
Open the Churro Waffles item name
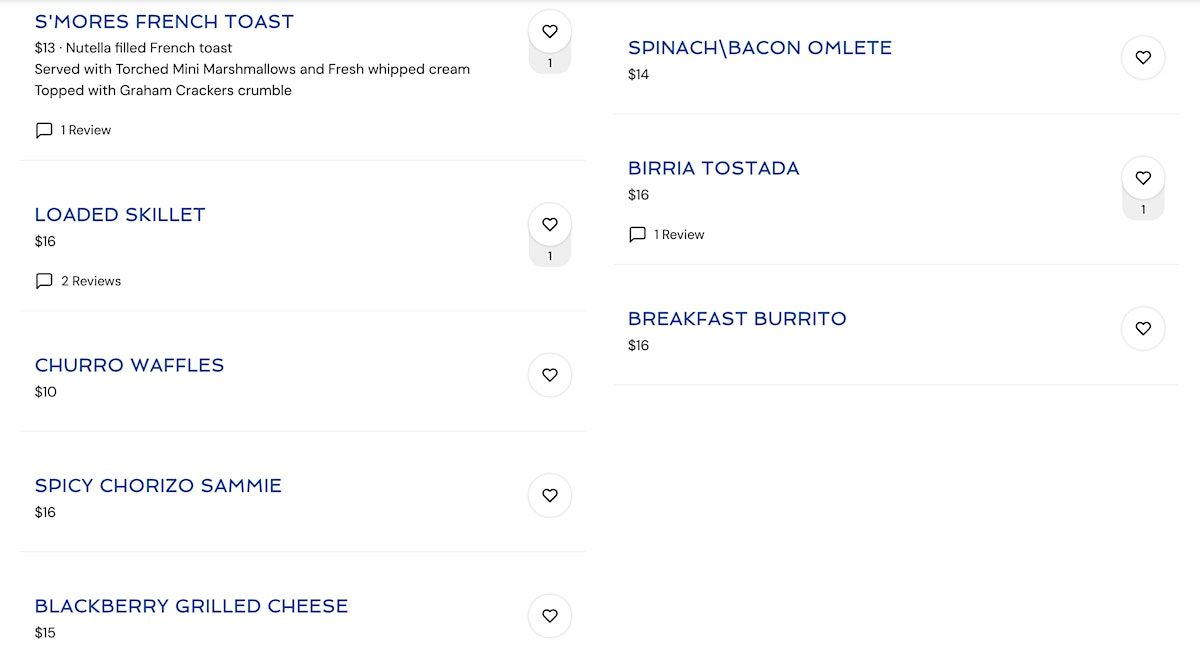[129, 365]
